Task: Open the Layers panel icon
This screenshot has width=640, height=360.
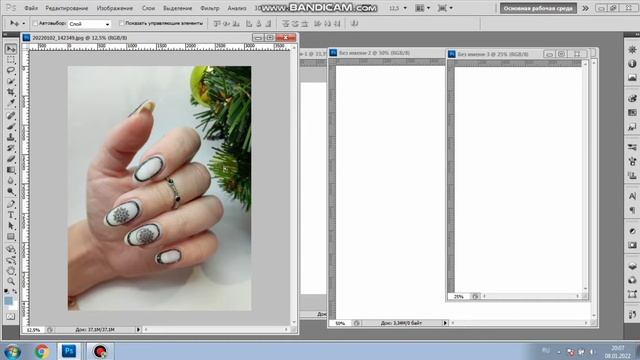Action: (x=632, y=267)
